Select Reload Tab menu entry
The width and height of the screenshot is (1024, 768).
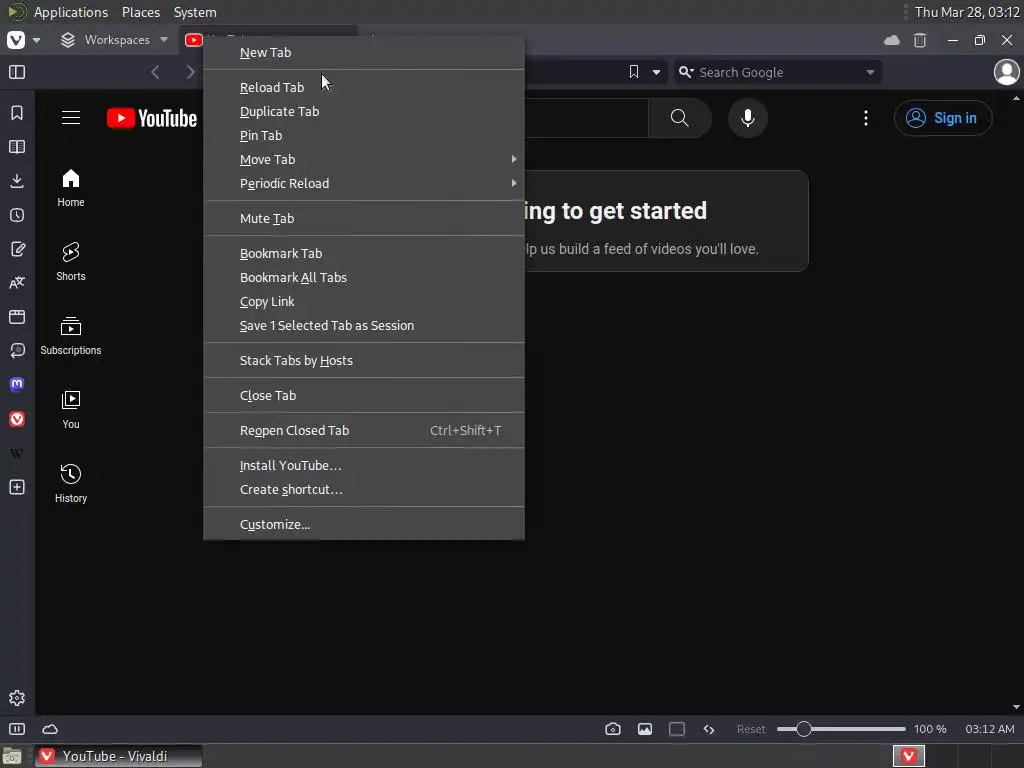coord(364,87)
